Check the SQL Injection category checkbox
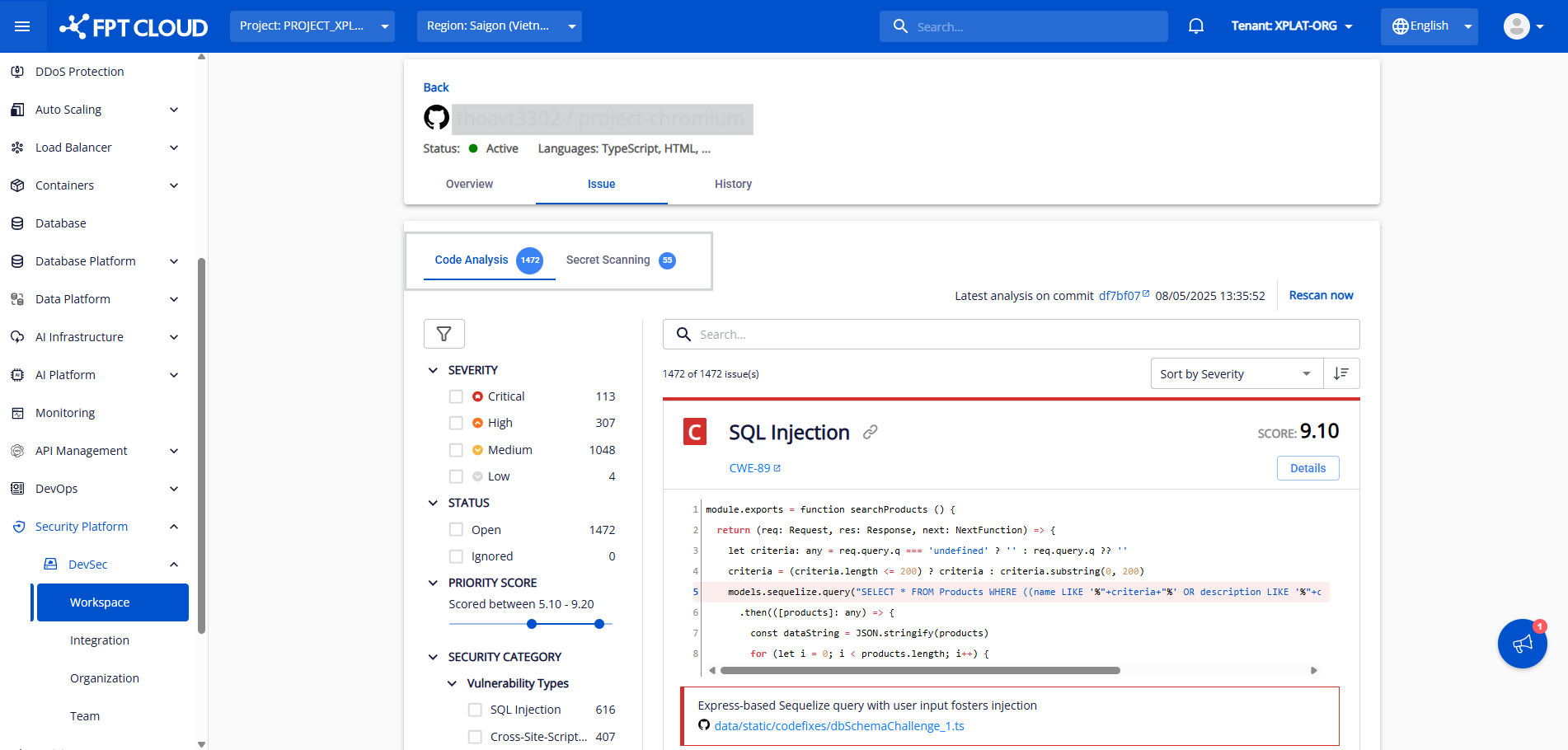 tap(475, 710)
